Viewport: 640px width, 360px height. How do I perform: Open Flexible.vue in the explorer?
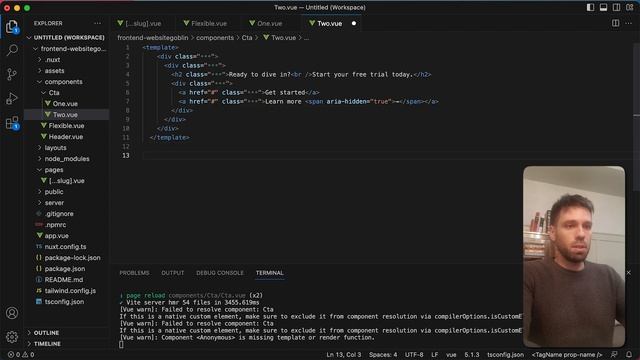coord(66,126)
